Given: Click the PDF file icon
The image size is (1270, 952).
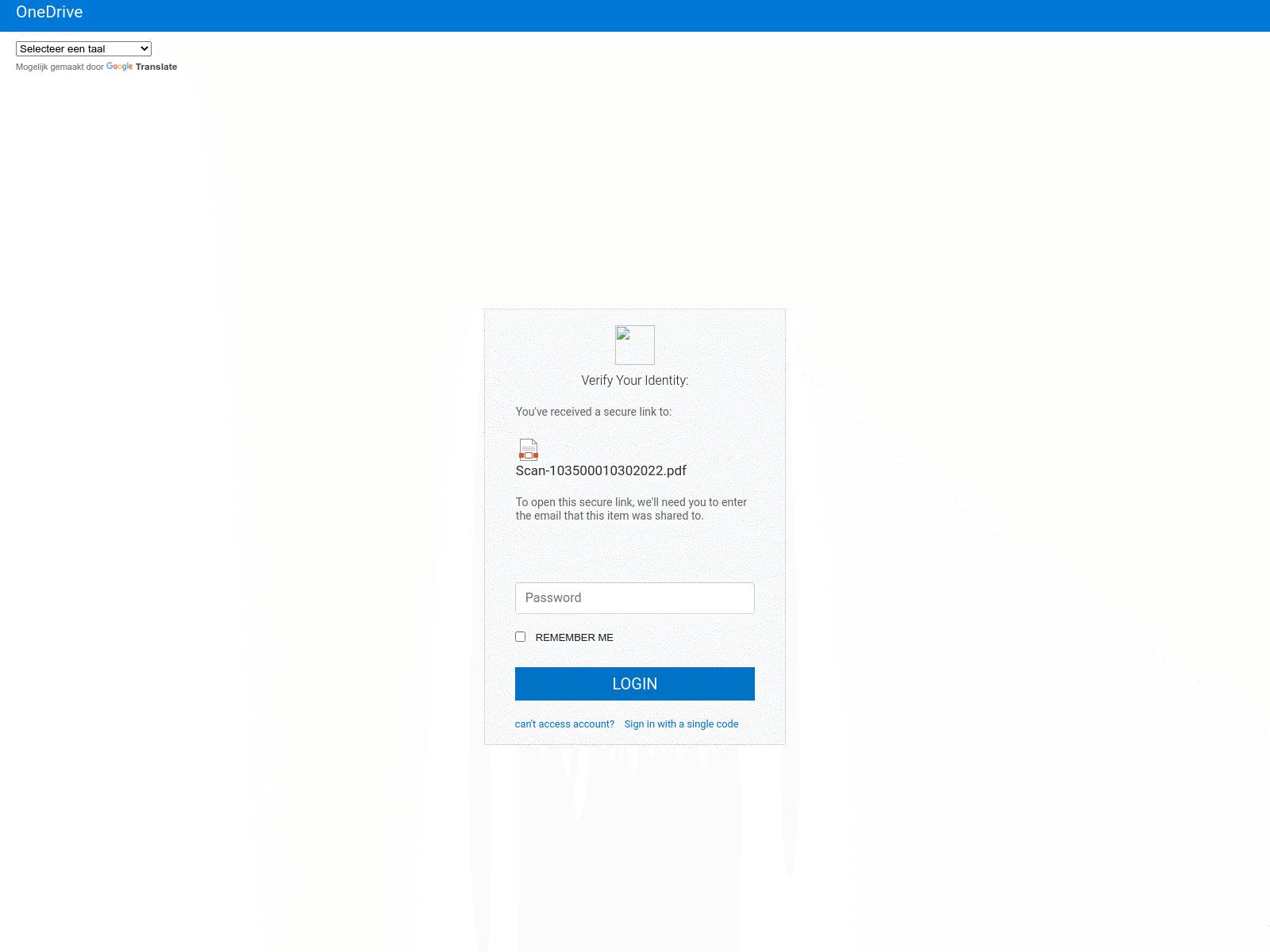Looking at the screenshot, I should click(x=529, y=450).
